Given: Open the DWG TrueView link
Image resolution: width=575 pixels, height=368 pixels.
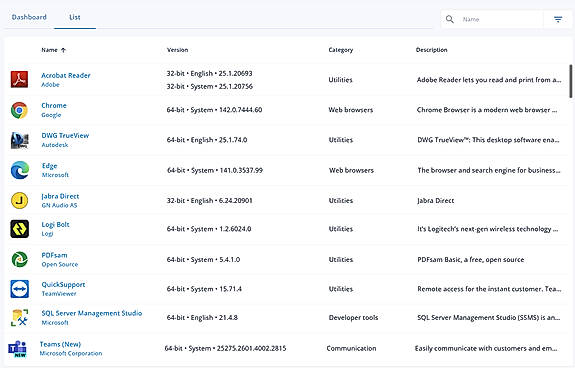Looking at the screenshot, I should (x=65, y=136).
